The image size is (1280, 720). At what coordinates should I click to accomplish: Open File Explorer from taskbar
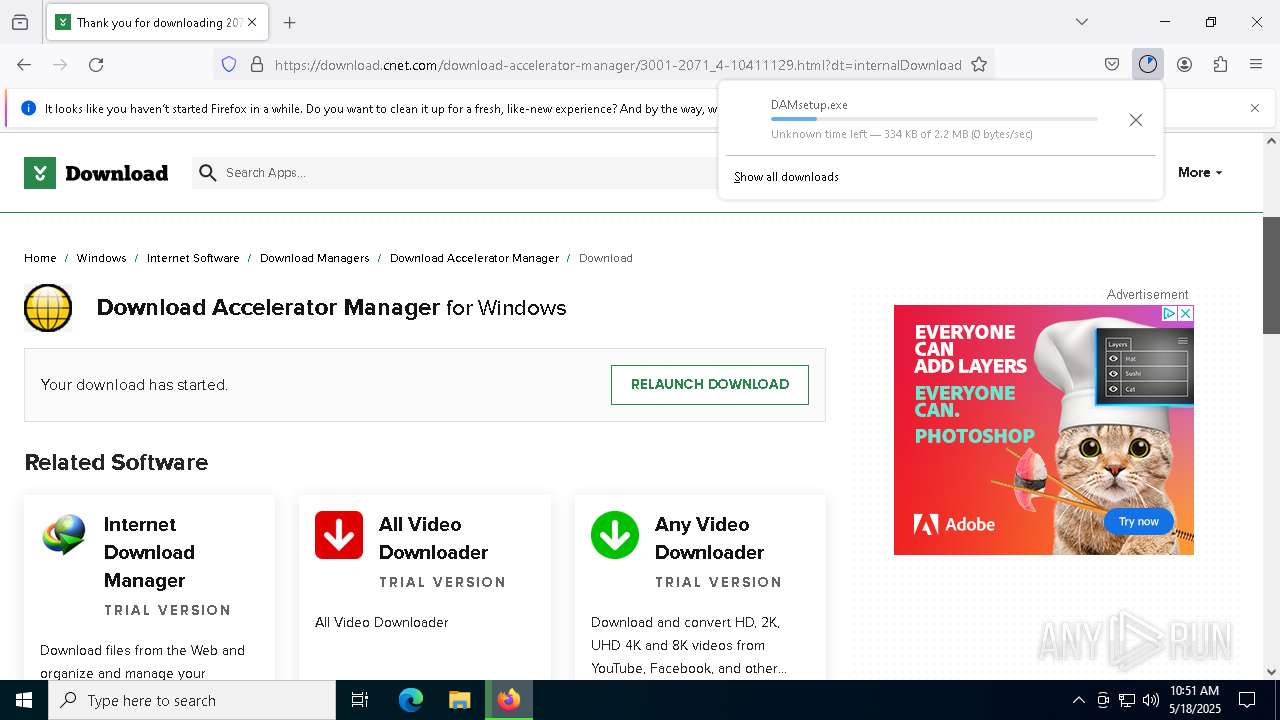[x=459, y=700]
